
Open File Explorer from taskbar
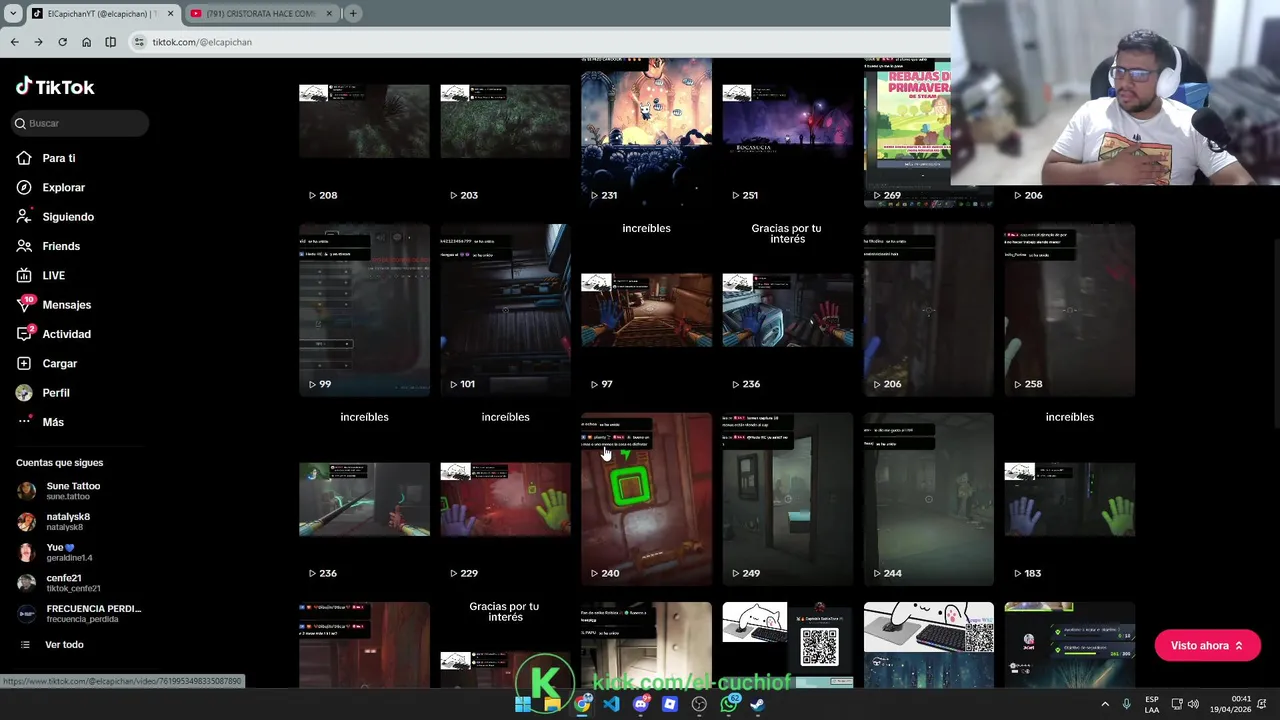click(x=552, y=704)
